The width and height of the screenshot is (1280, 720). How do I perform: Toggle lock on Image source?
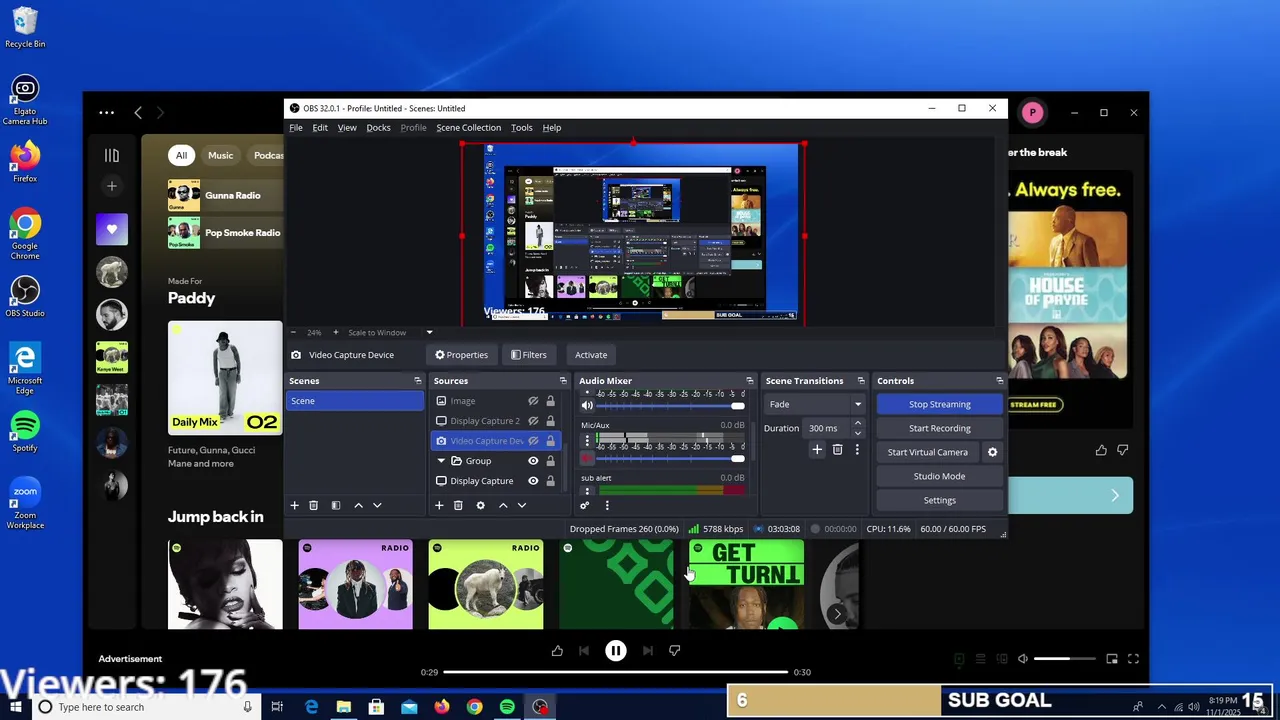click(550, 401)
